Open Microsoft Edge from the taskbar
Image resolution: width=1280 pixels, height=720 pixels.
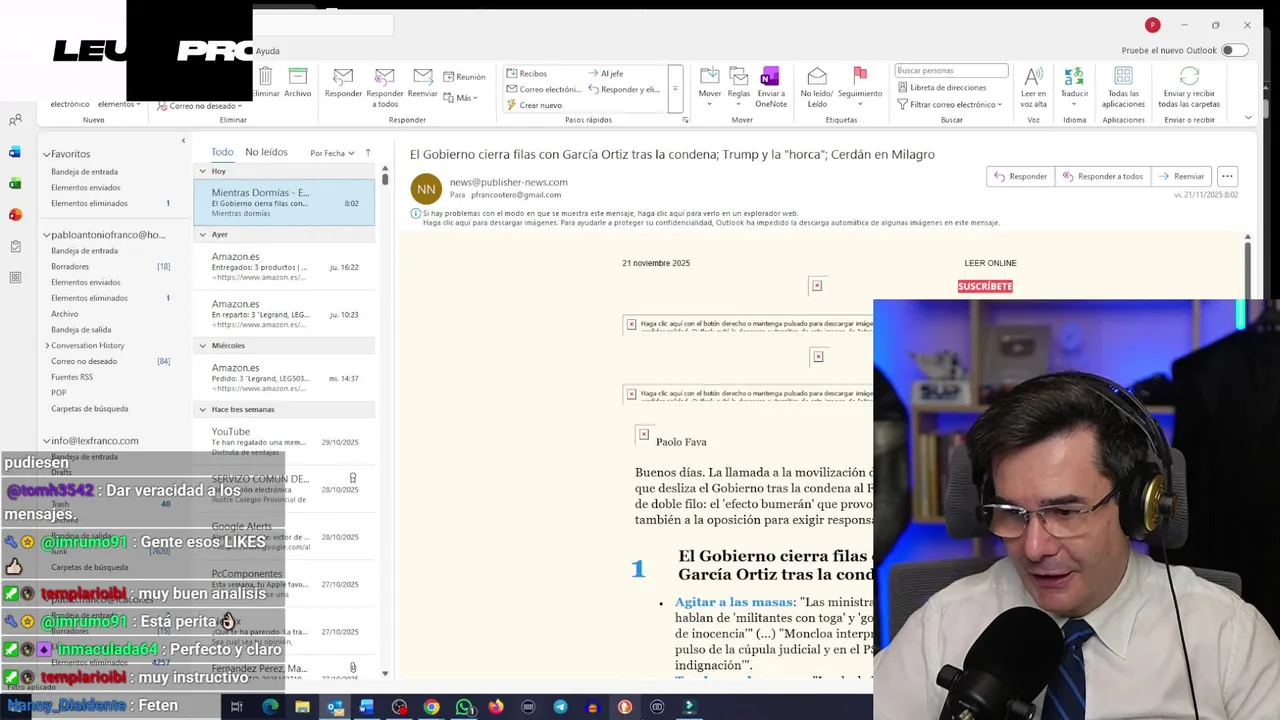(x=270, y=707)
